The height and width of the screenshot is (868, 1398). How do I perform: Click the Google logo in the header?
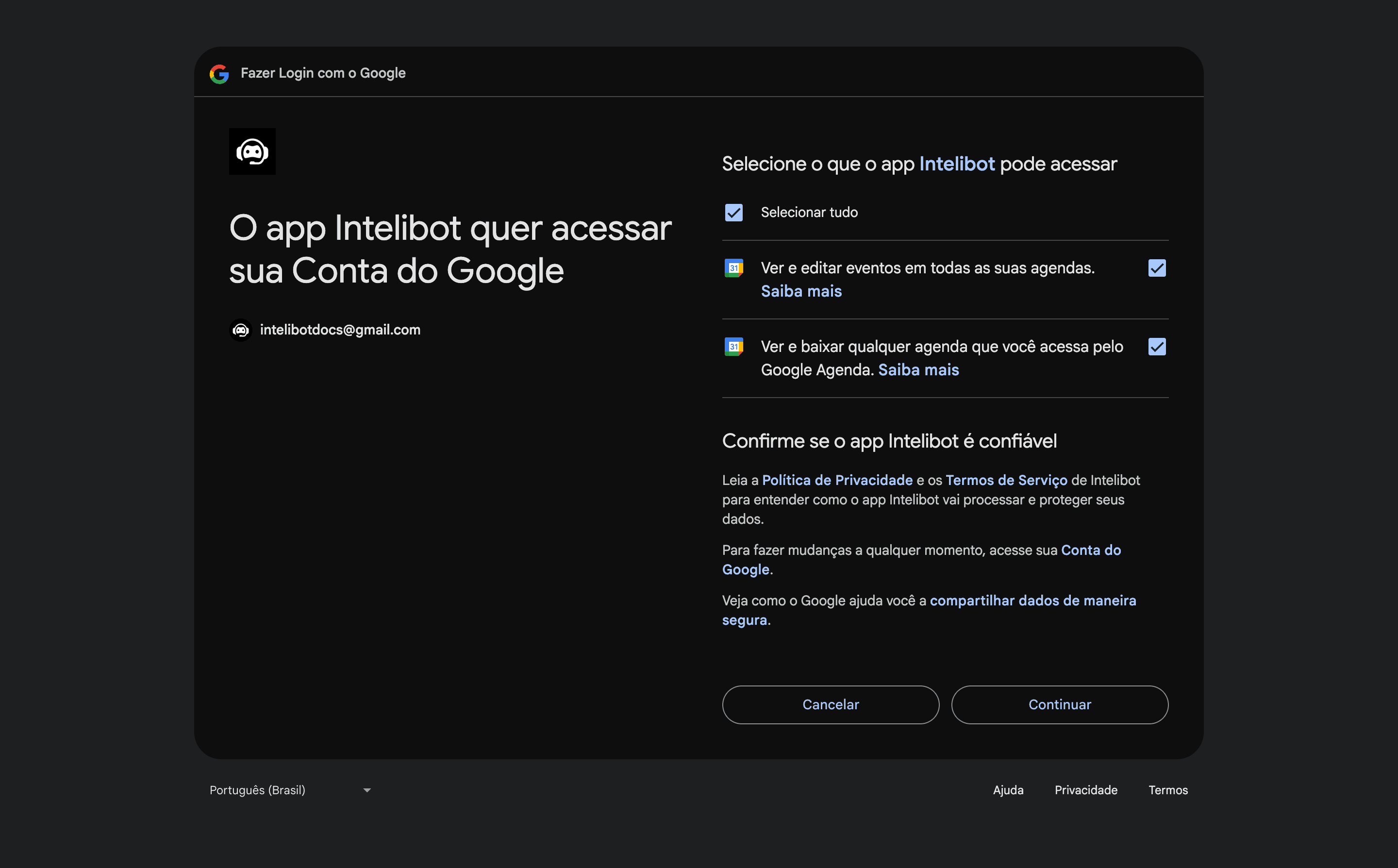click(x=219, y=73)
